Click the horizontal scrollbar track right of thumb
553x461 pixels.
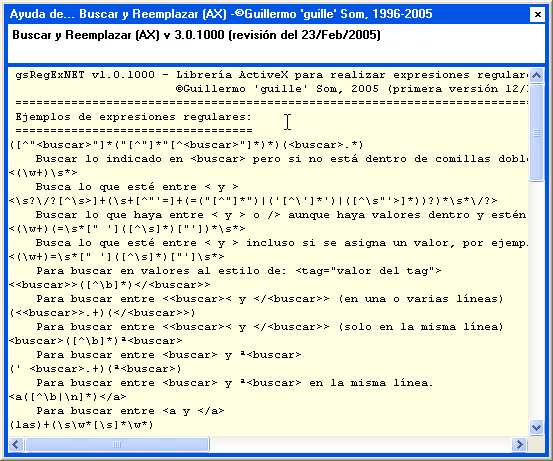click(x=360, y=444)
